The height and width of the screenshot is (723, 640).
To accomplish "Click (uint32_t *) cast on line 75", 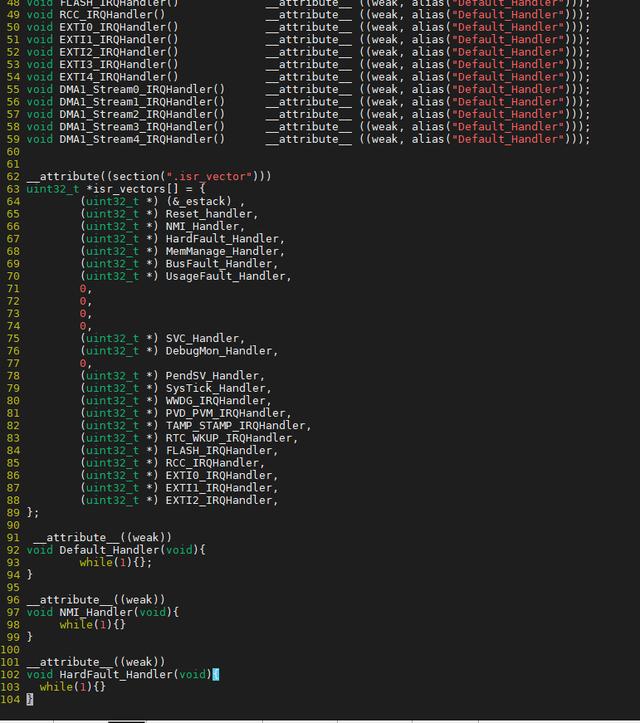I will [119, 338].
